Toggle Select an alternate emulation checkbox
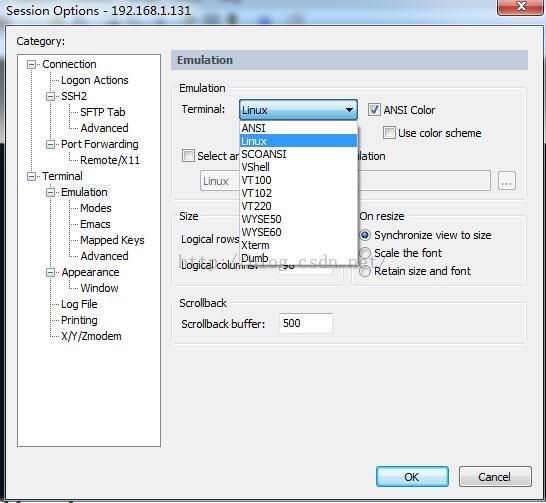Image resolution: width=546 pixels, height=503 pixels. [188, 156]
